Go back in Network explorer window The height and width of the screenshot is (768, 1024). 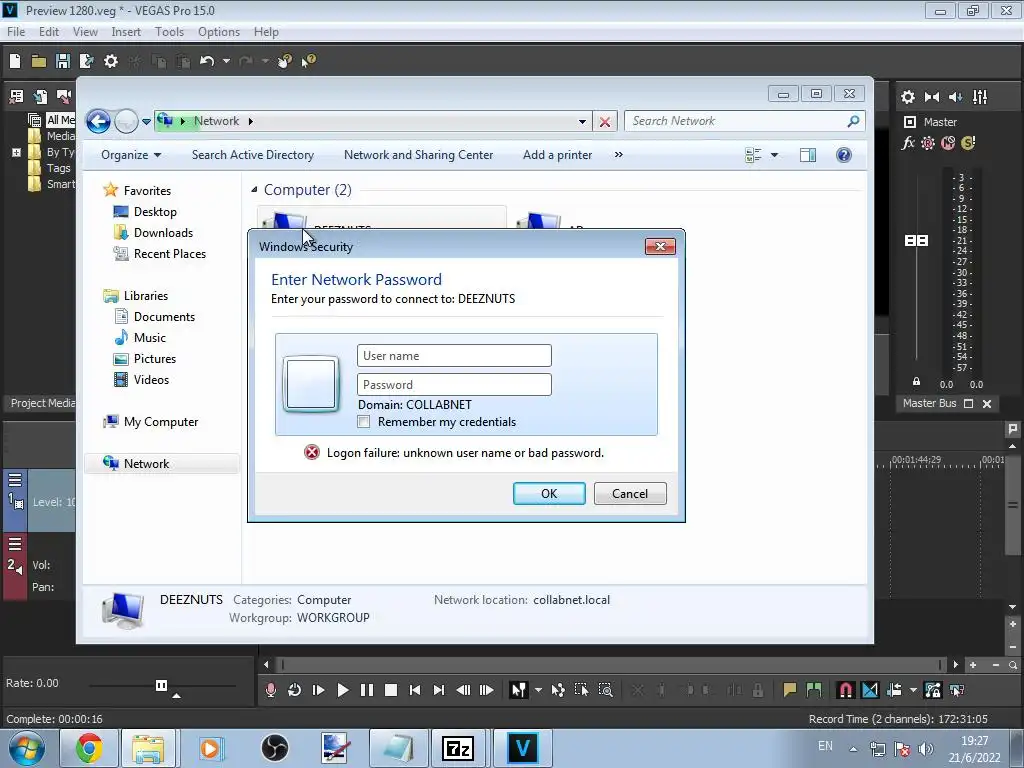(99, 121)
